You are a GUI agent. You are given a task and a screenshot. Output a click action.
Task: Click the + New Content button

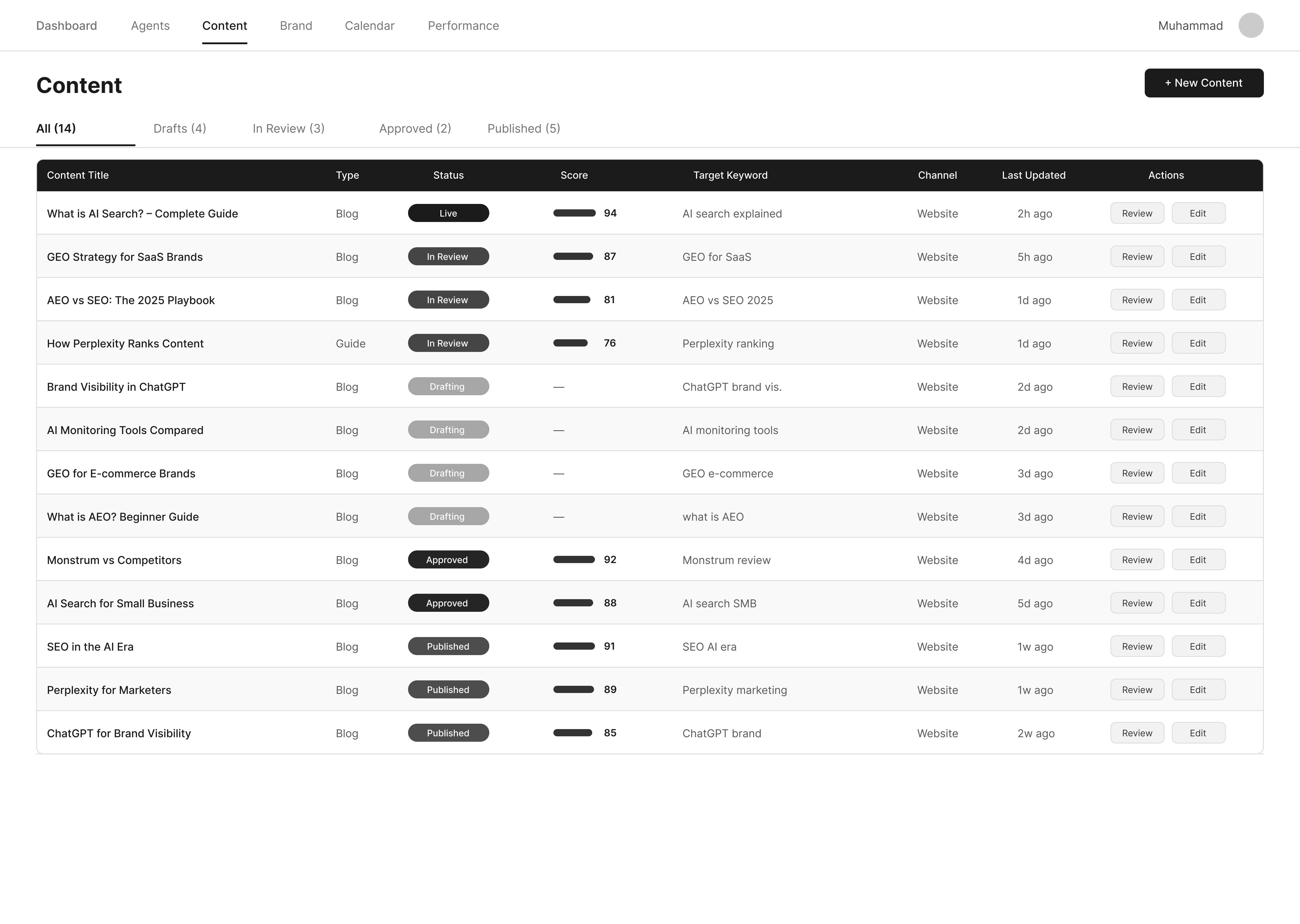click(x=1204, y=83)
